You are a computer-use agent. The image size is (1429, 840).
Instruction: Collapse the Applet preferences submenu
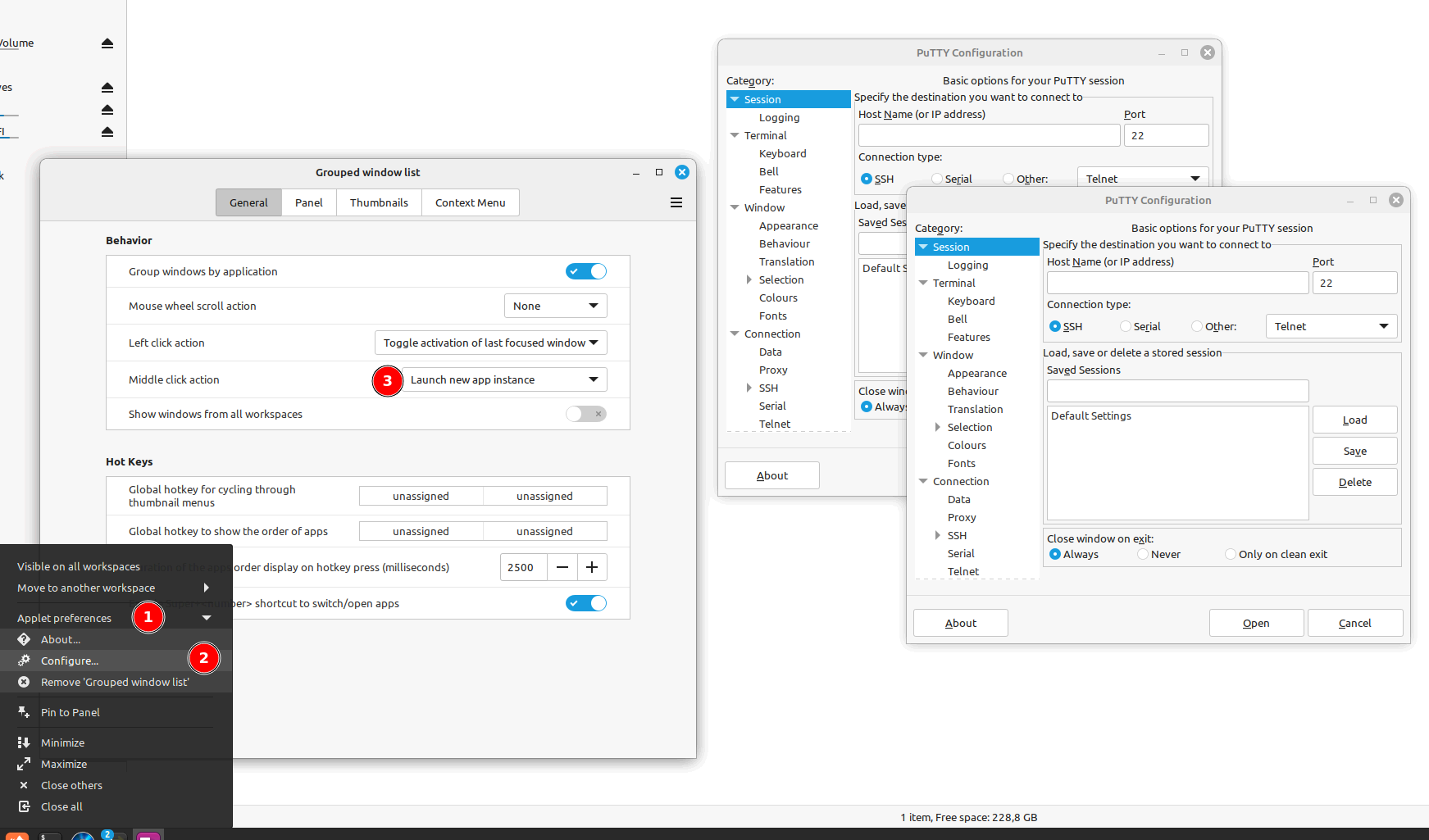pos(207,618)
